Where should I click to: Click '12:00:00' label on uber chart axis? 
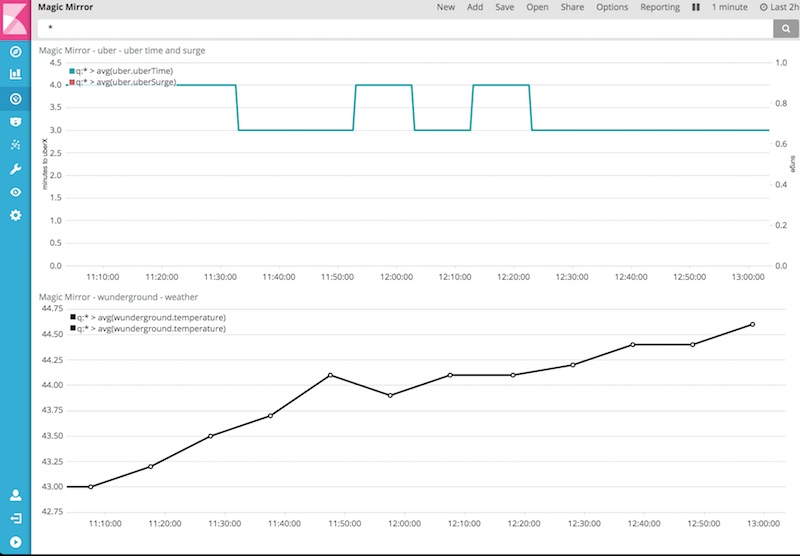point(396,277)
